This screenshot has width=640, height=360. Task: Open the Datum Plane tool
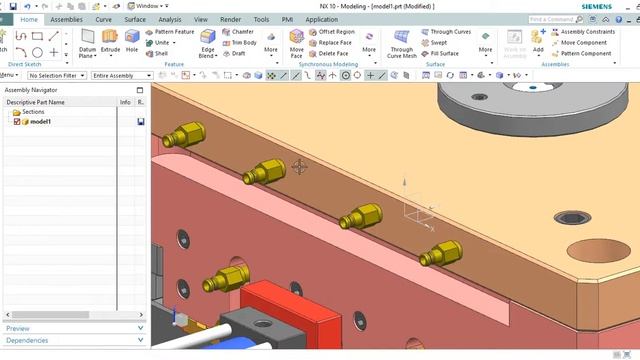pyautogui.click(x=87, y=44)
